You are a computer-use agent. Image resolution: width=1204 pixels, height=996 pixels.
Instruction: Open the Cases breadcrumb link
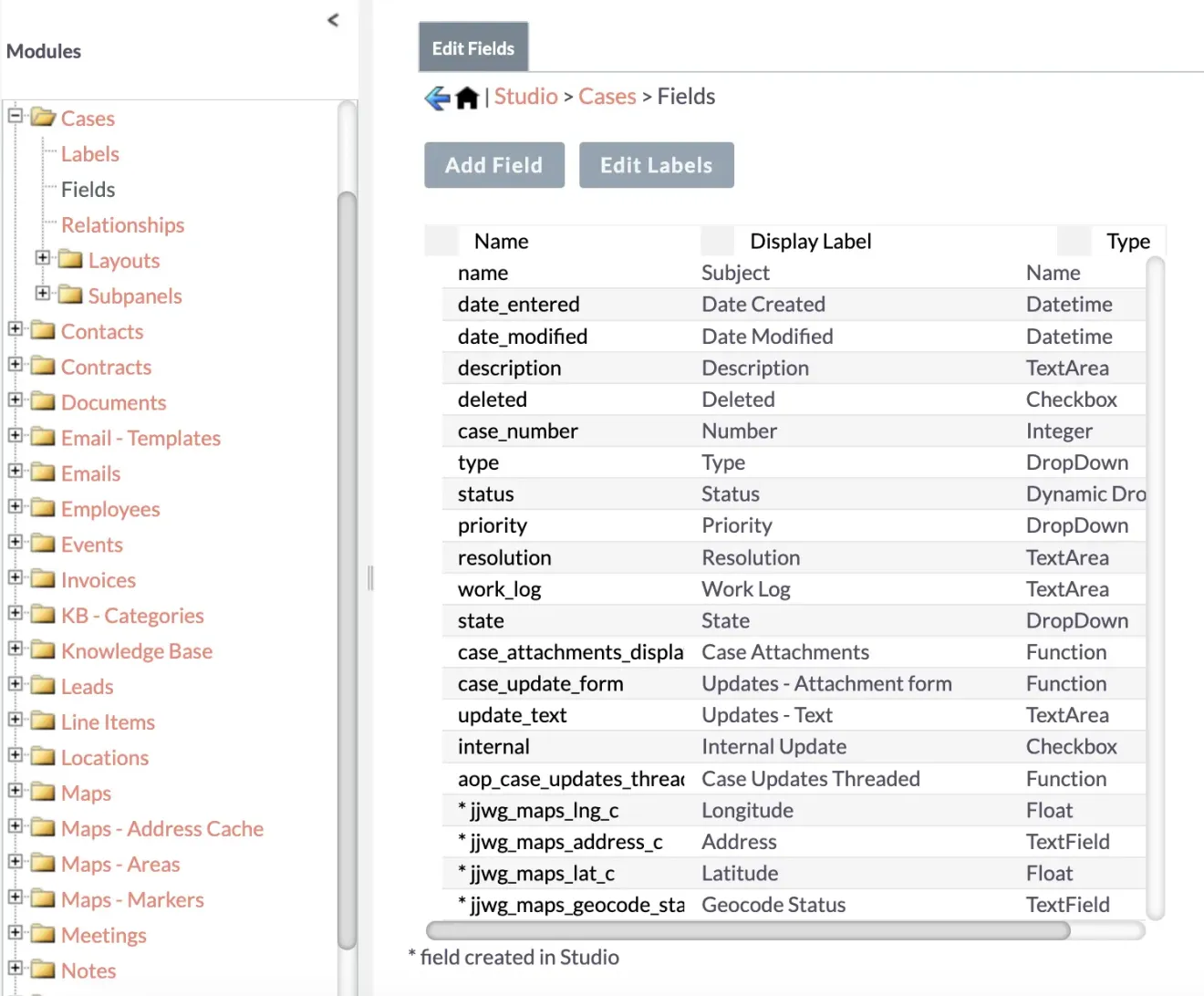coord(607,96)
